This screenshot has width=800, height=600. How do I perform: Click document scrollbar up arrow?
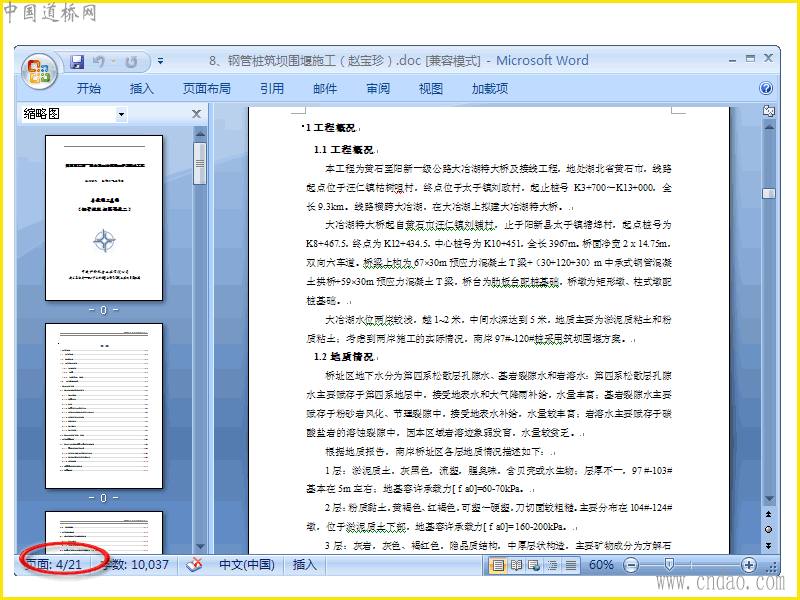tap(768, 127)
